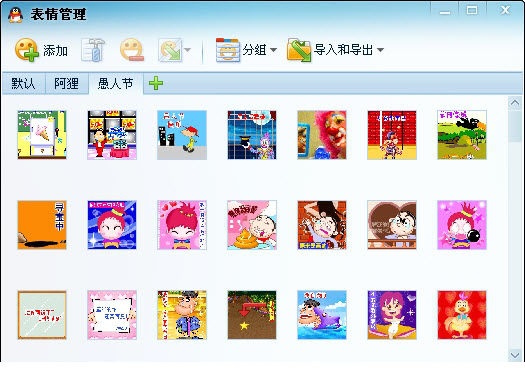Screen dimensions: 525x376
Task: Maximize the 表情管理 window
Action: click(472, 11)
